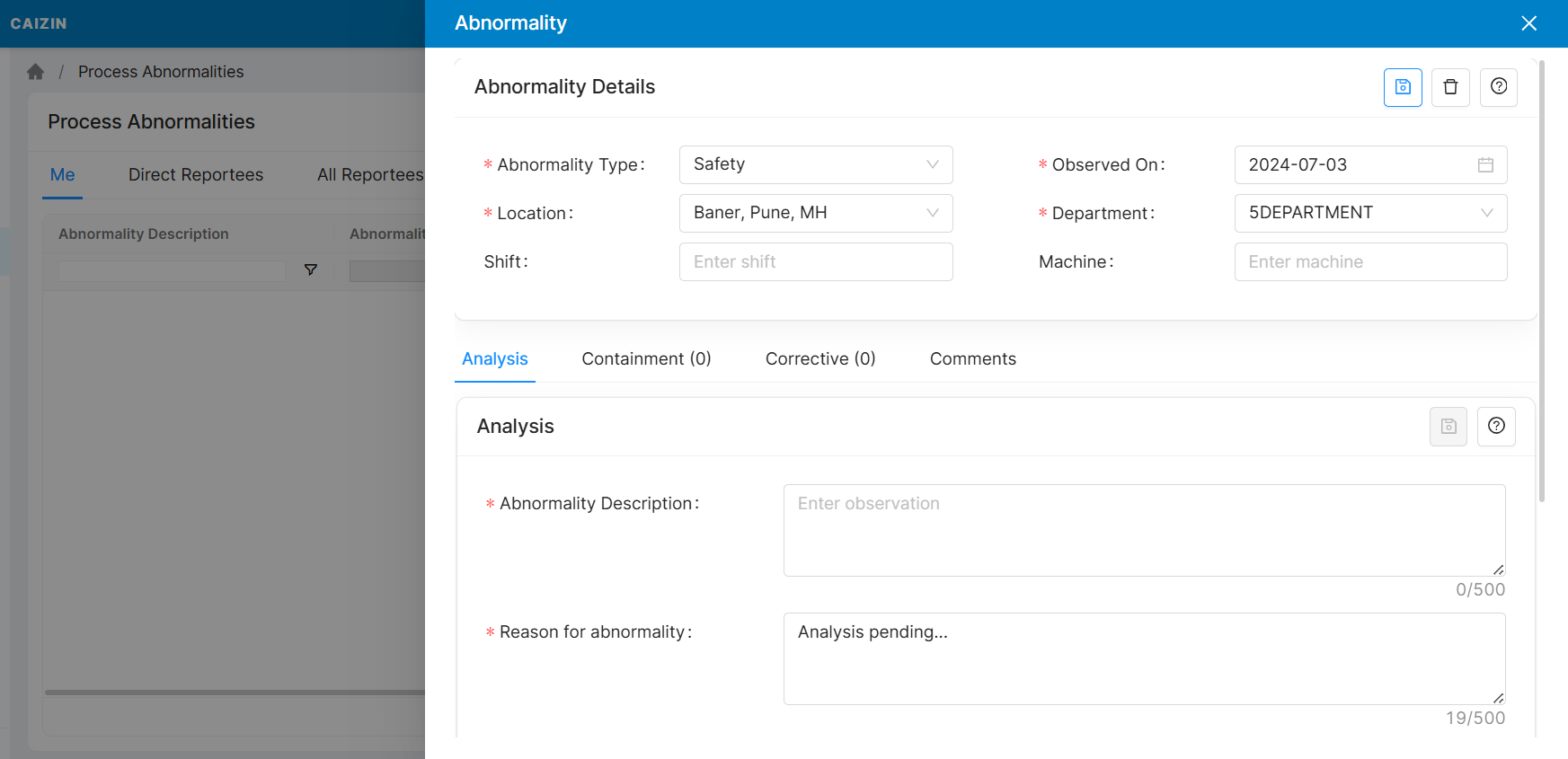Screen dimensions: 1568x759
Task: Open help for Analysis section
Action: tap(1496, 427)
